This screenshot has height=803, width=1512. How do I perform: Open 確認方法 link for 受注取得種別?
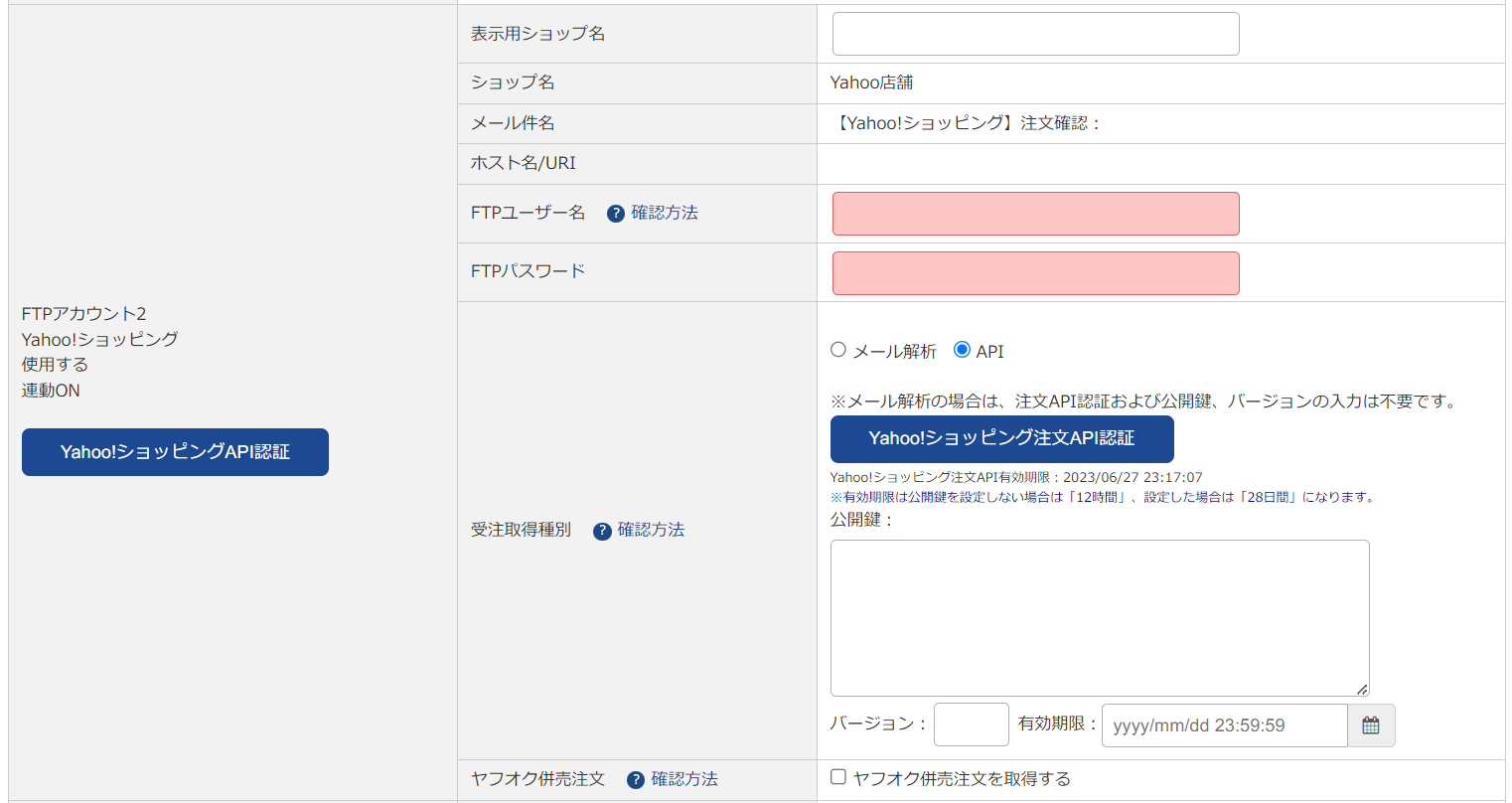click(651, 530)
